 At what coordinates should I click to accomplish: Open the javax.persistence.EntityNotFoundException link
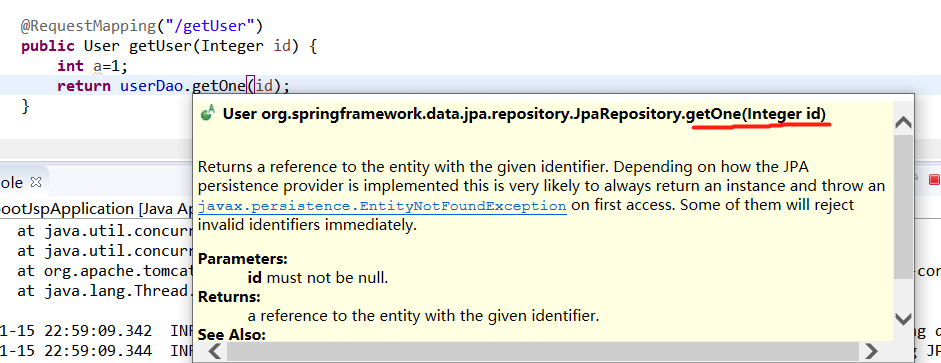click(x=382, y=206)
